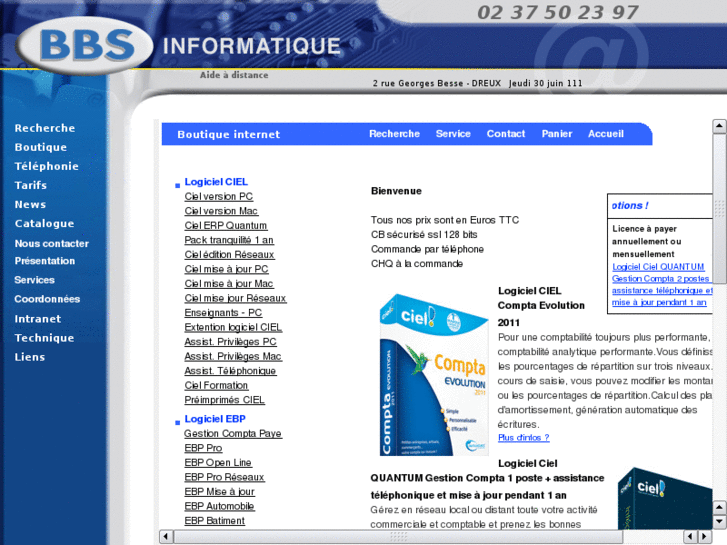The height and width of the screenshot is (545, 727).
Task: Open Assist. Téléphonique link
Action: click(230, 371)
